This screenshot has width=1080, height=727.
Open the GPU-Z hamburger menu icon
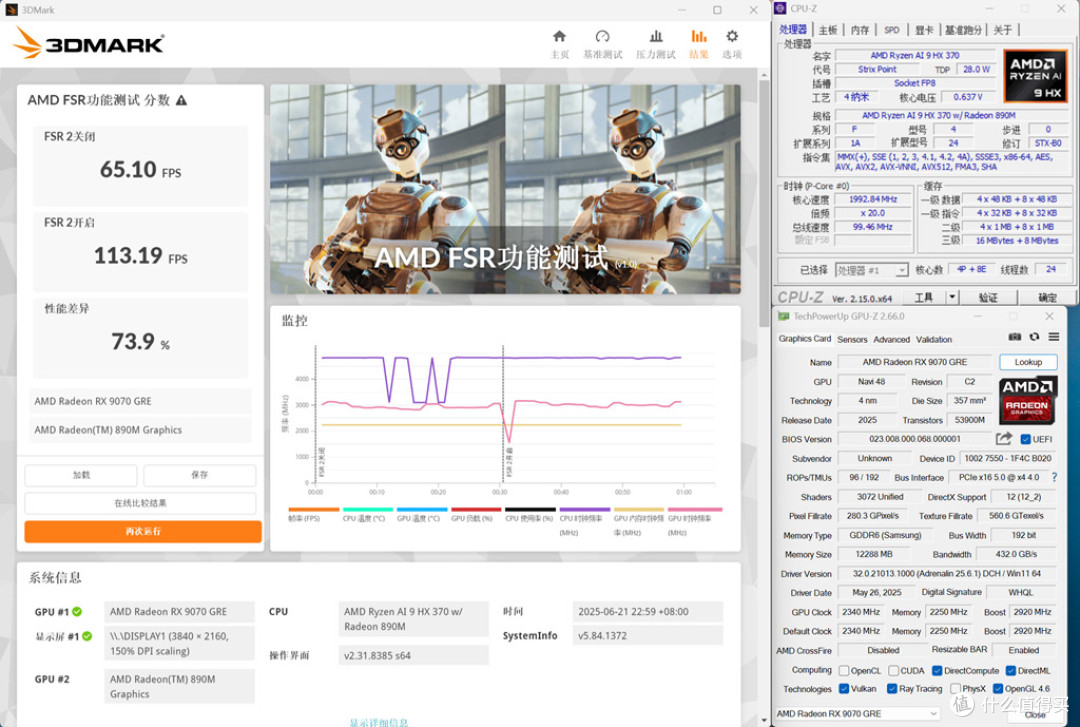click(x=1054, y=337)
